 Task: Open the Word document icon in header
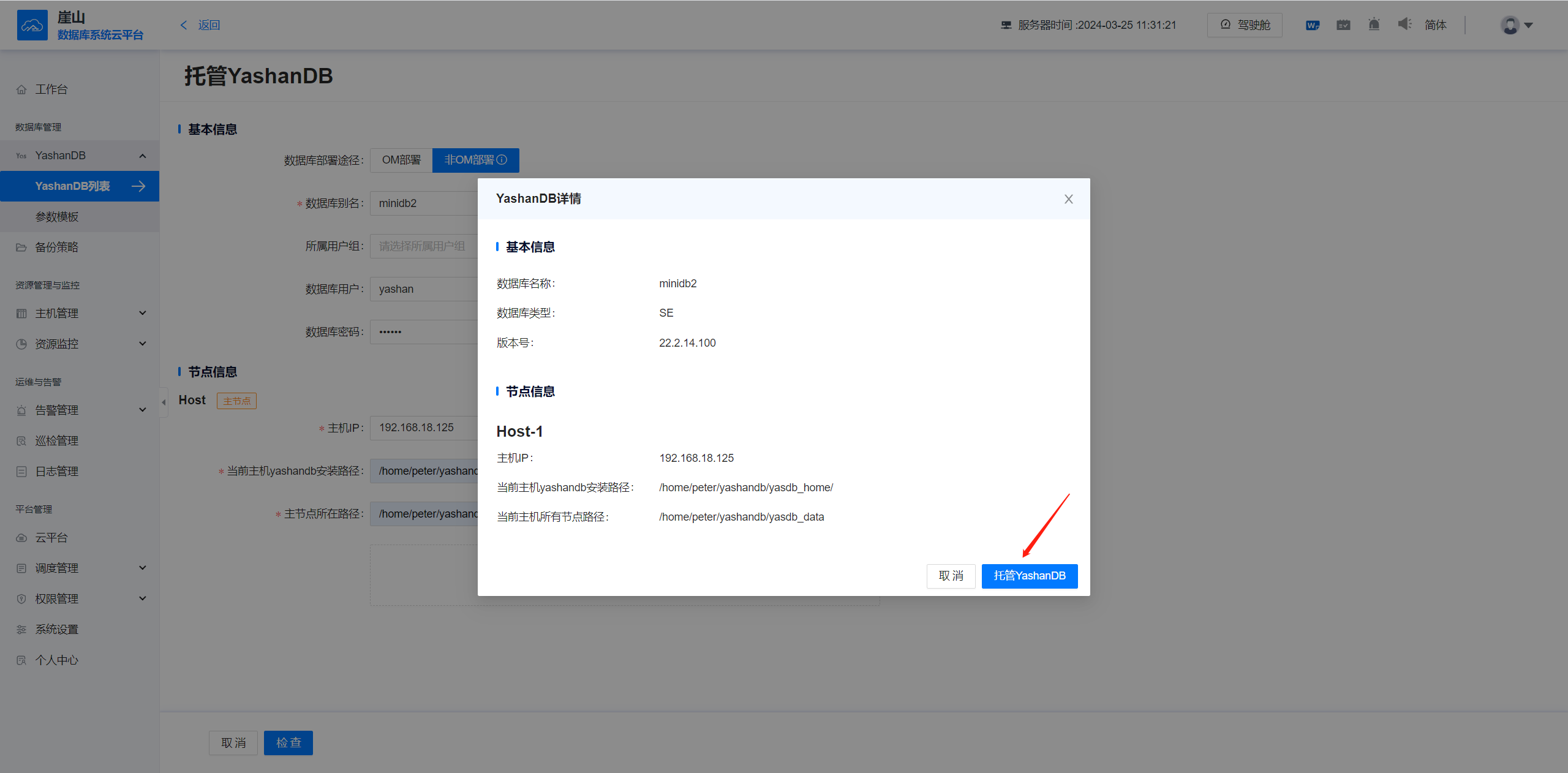tap(1312, 25)
